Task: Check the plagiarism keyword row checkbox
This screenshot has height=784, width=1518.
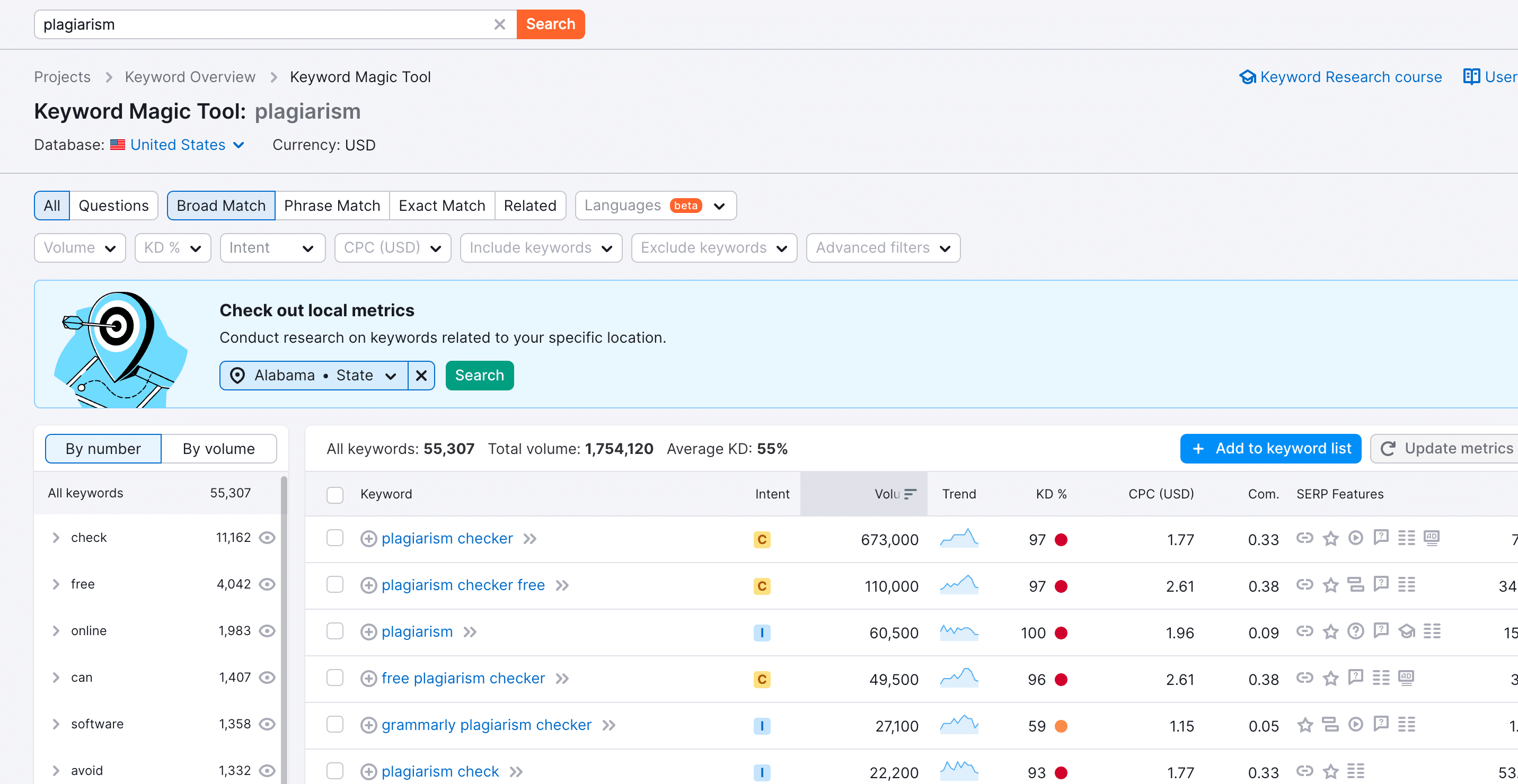Action: [x=335, y=631]
